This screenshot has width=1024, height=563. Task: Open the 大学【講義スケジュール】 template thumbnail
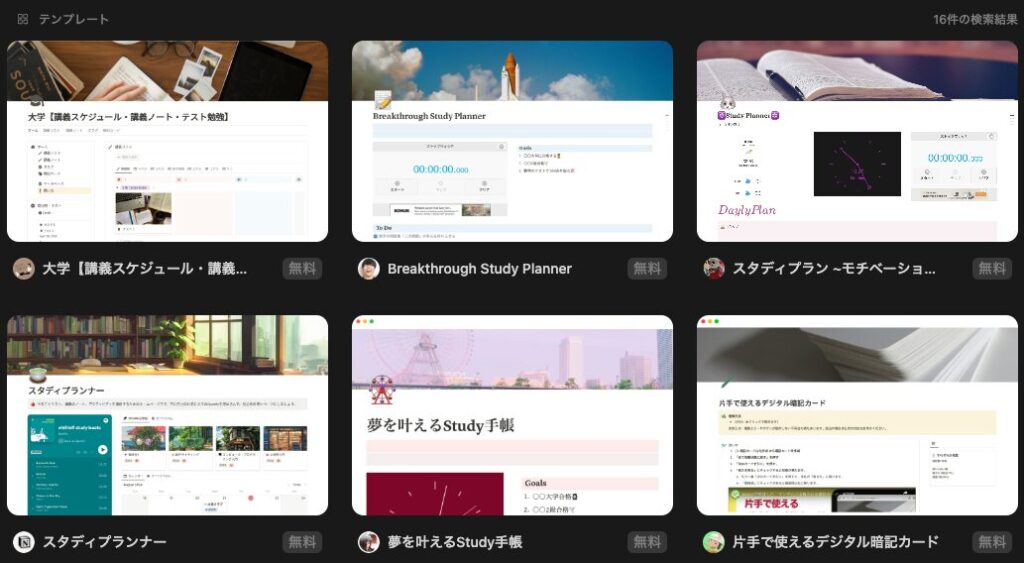coord(167,141)
